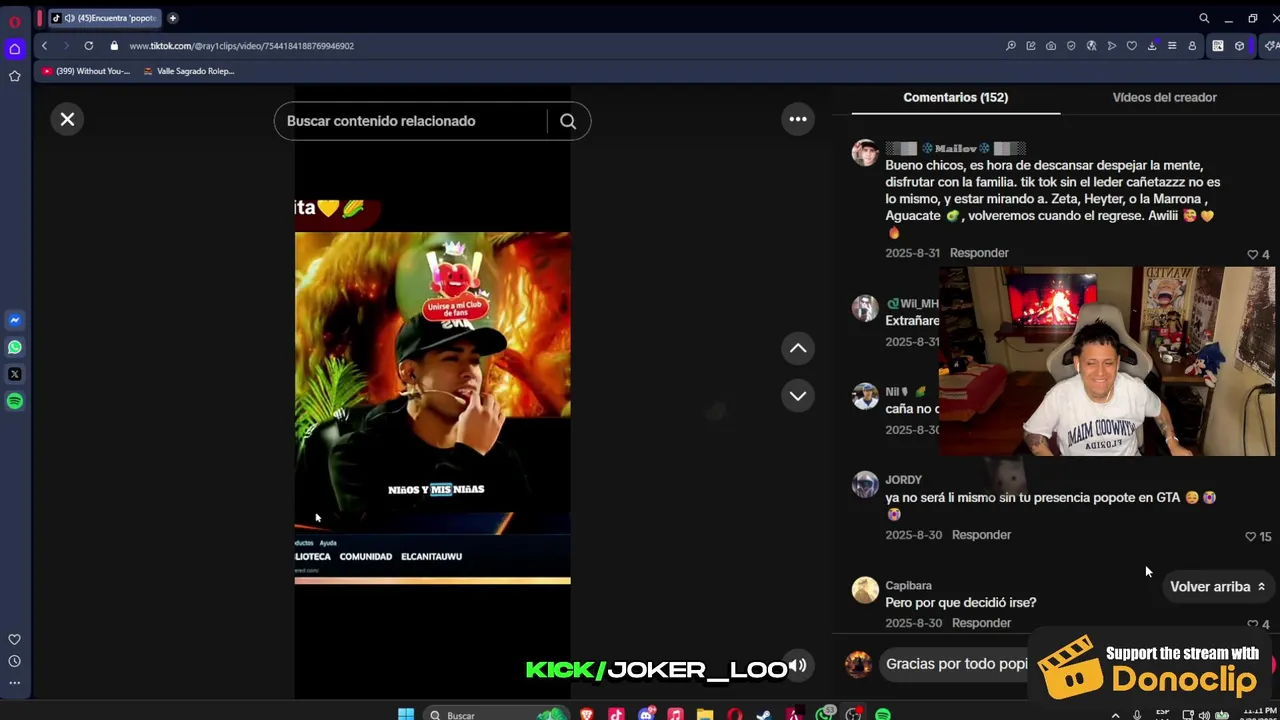Viewport: 1280px width, 720px height.
Task: Open browser downloads icon
Action: tap(1152, 46)
